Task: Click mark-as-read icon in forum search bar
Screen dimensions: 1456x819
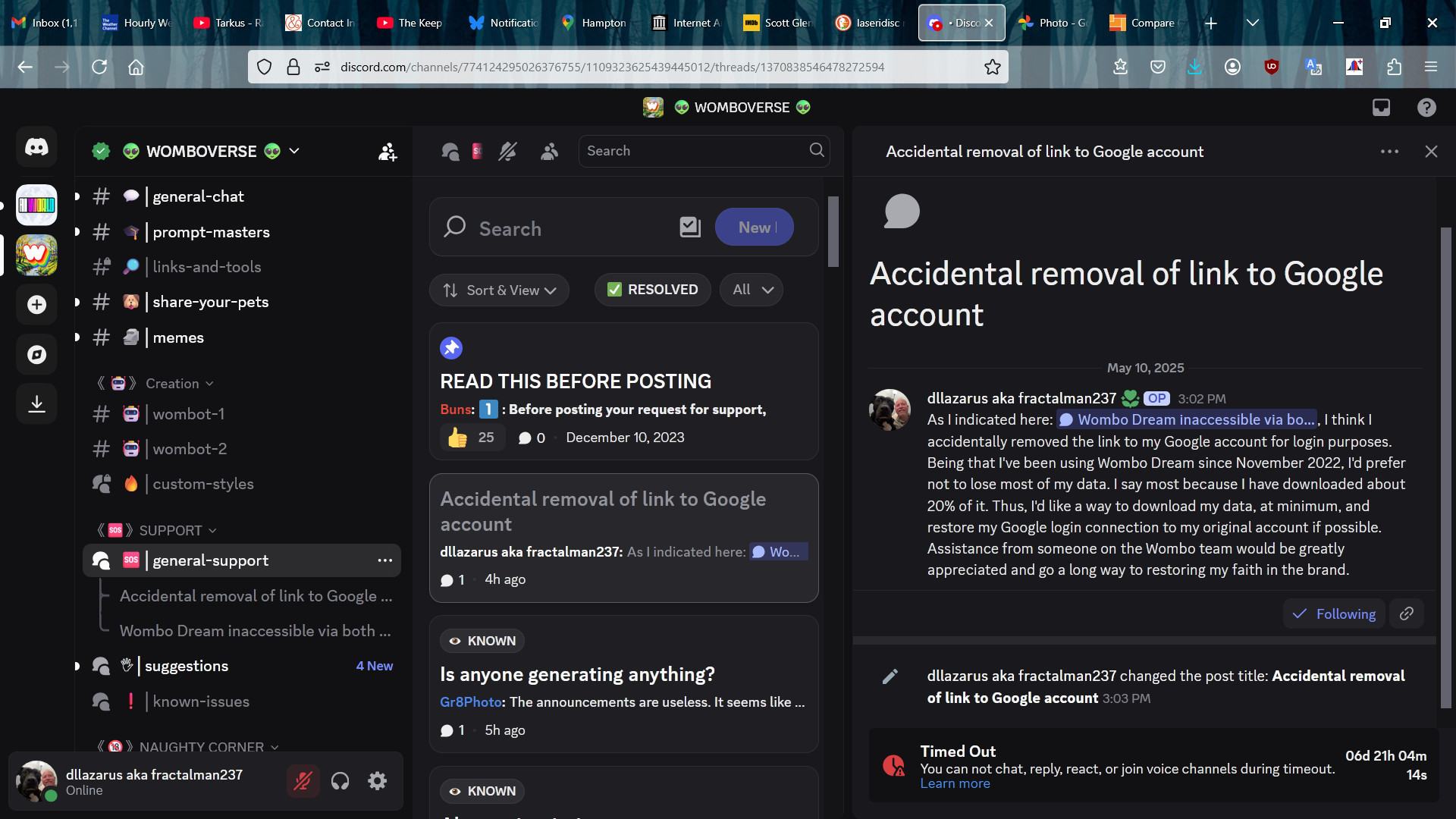Action: (690, 227)
